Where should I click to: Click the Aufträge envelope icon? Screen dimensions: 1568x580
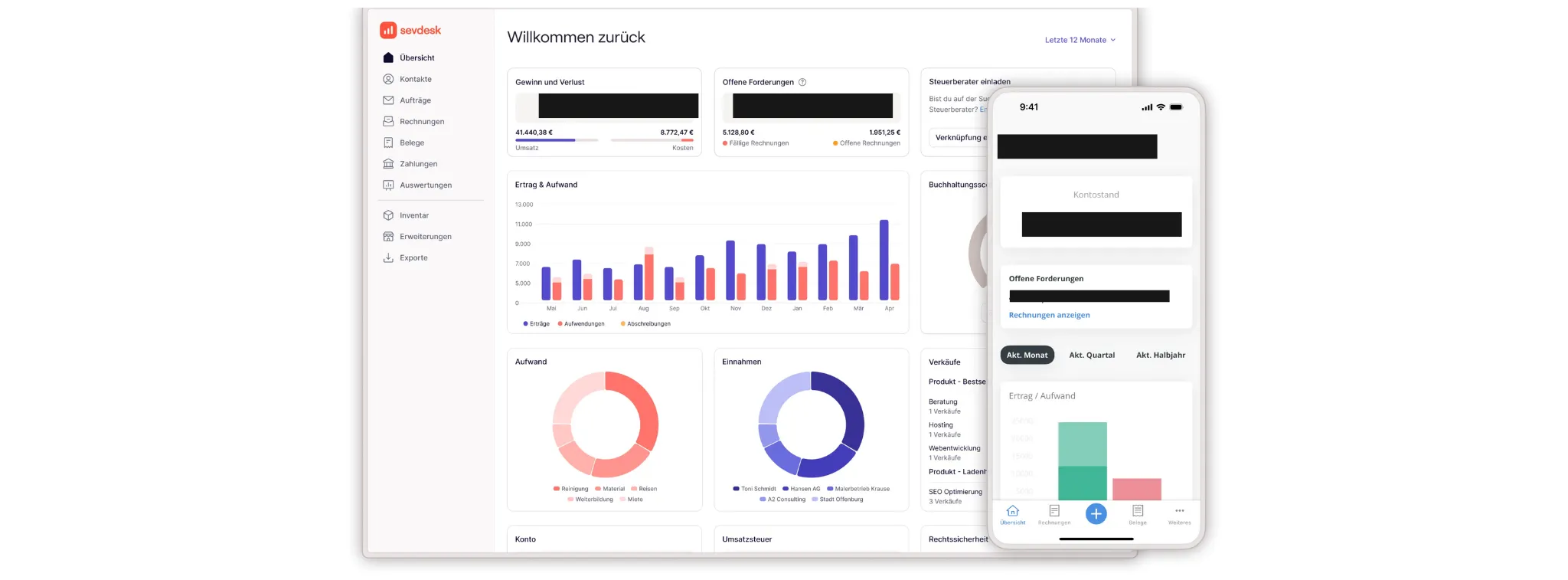[x=388, y=100]
